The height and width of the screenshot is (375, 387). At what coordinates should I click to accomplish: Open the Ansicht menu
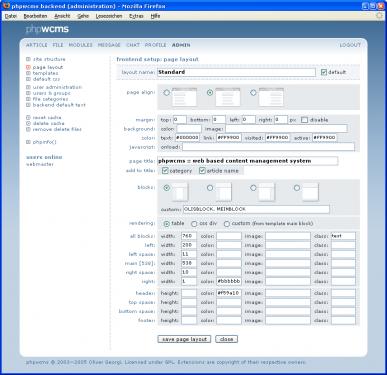coord(62,16)
